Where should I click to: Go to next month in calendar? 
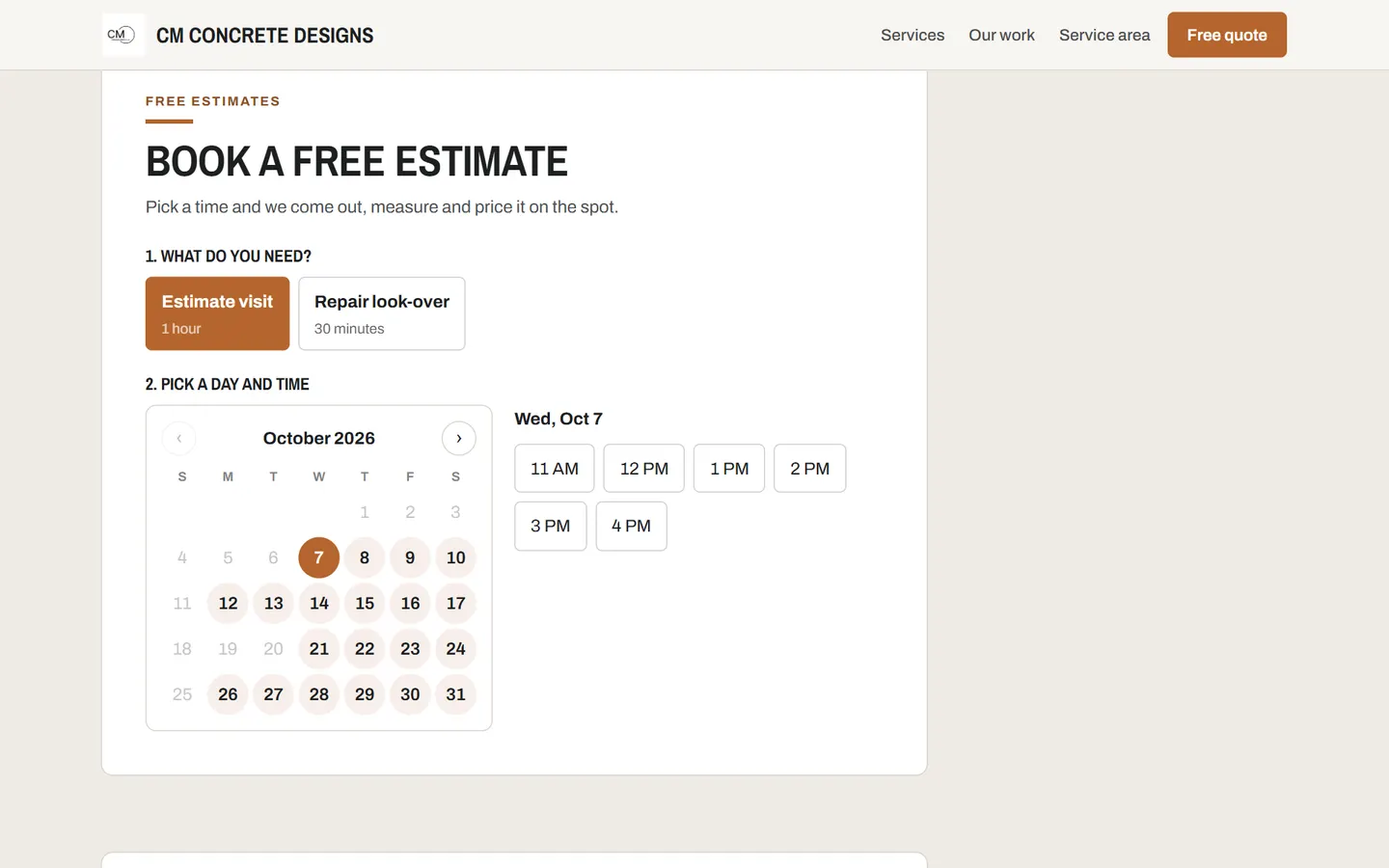[x=459, y=438]
